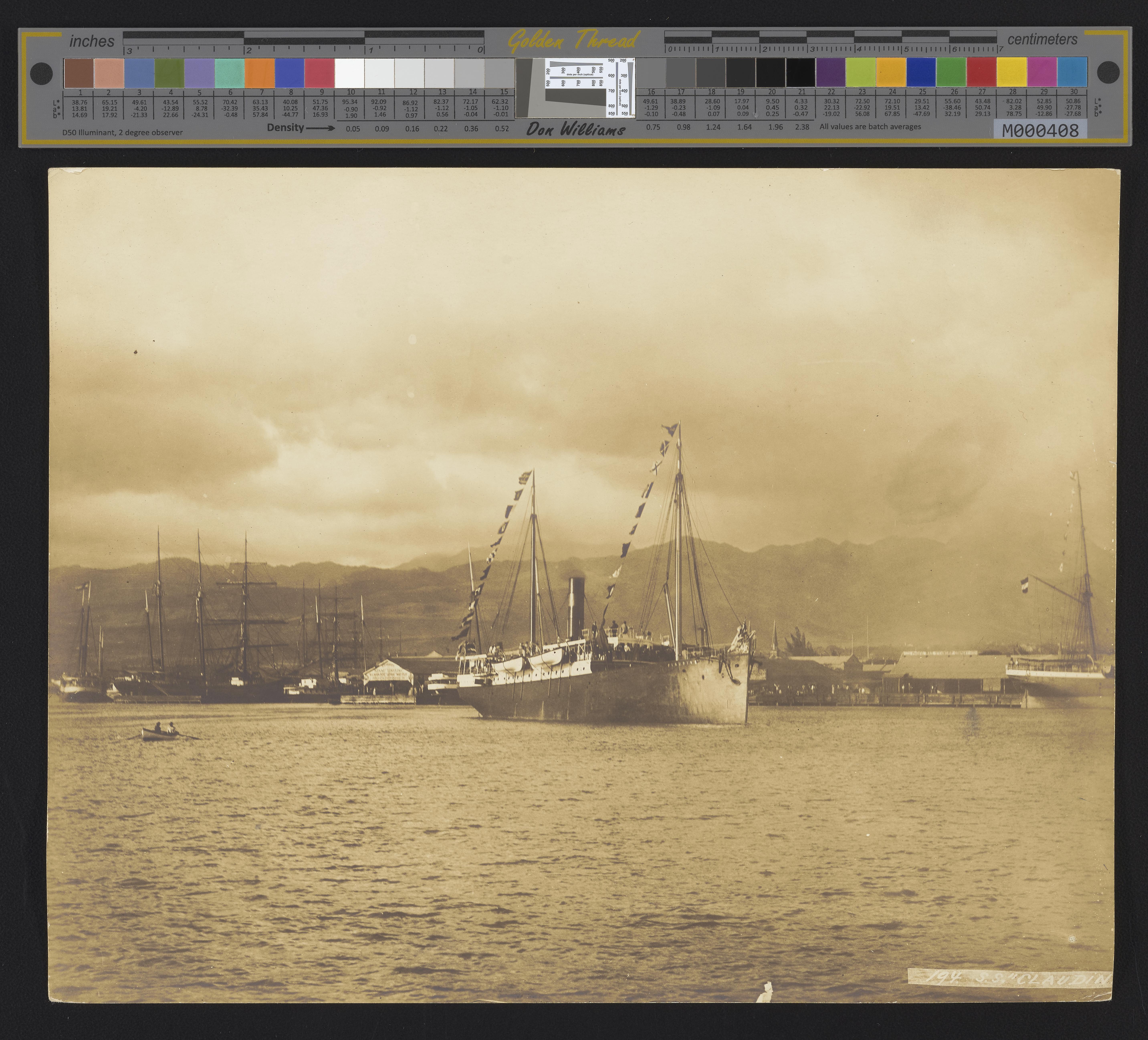Click the steamship's dark smokestack
Screen dimensions: 1148x1040
[x=576, y=608]
